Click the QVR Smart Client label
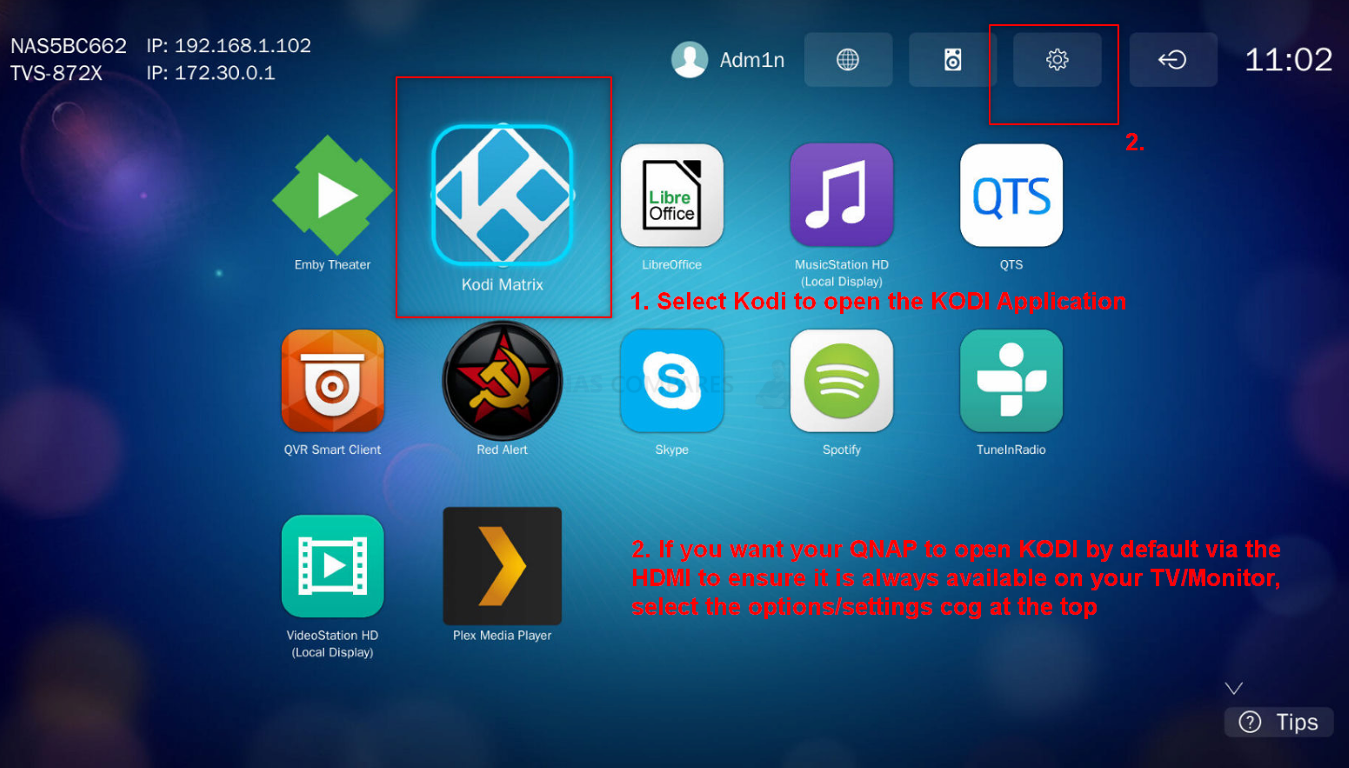The image size is (1349, 768). [x=332, y=450]
